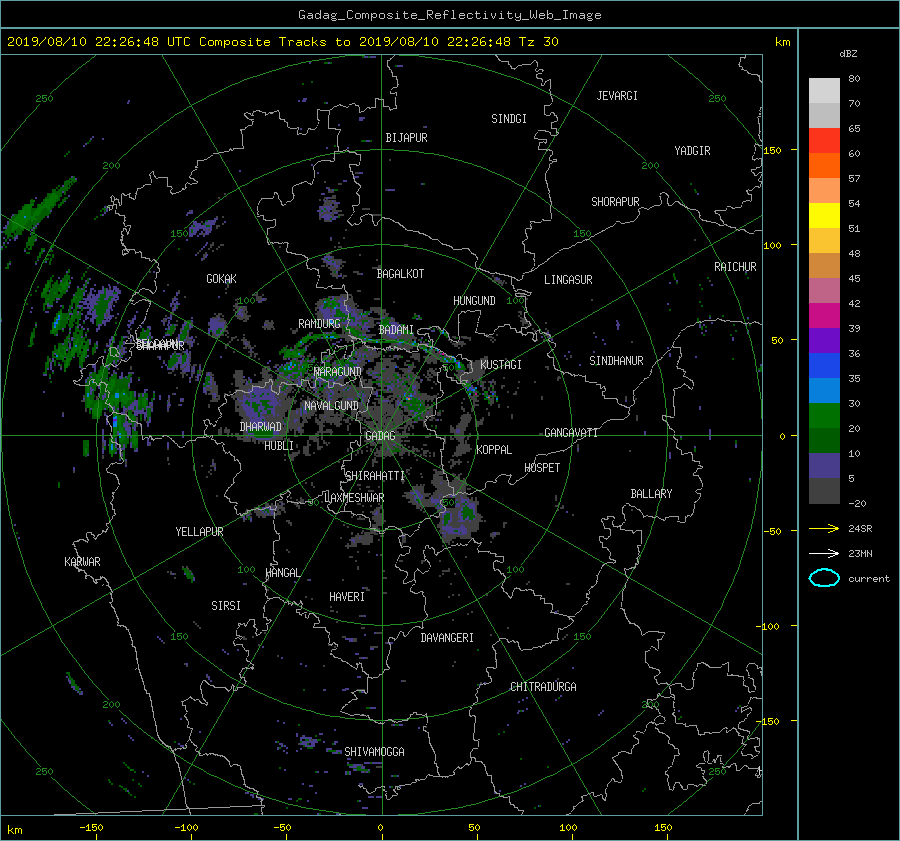900x841 pixels.
Task: Pick the bright yellow swatch in dBZ legend
Action: [824, 215]
